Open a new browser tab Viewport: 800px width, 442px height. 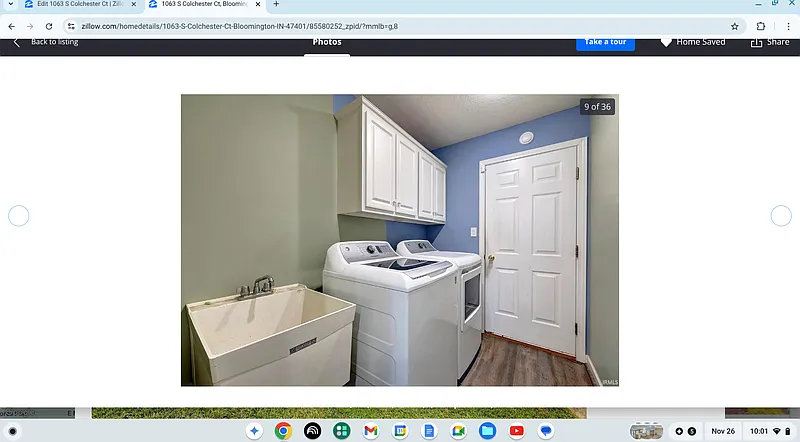click(276, 4)
